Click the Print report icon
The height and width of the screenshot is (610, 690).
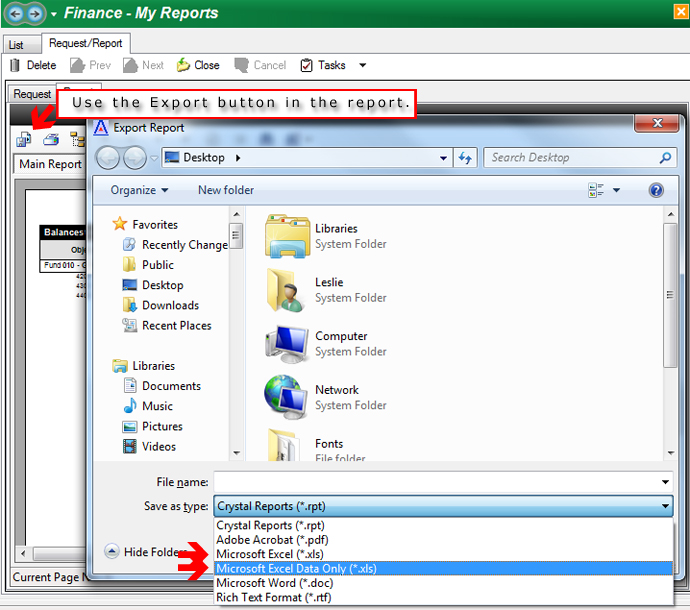(x=51, y=140)
